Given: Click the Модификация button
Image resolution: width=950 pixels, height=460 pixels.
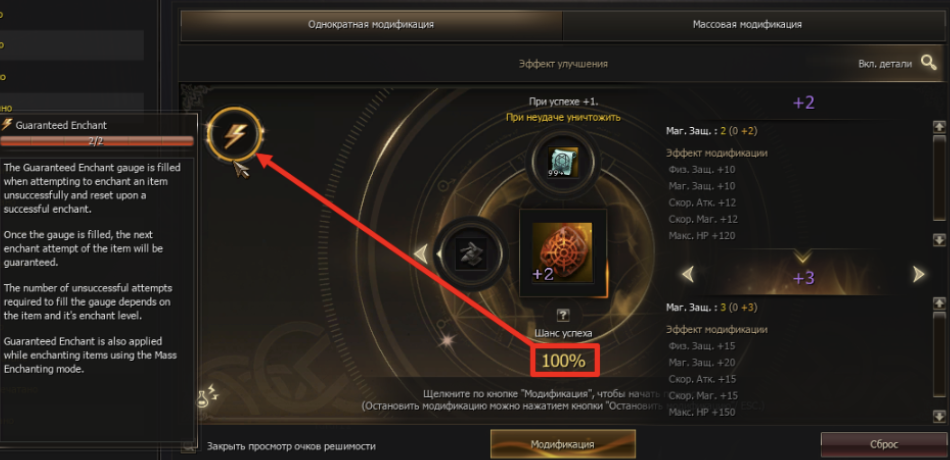Looking at the screenshot, I should pyautogui.click(x=563, y=444).
